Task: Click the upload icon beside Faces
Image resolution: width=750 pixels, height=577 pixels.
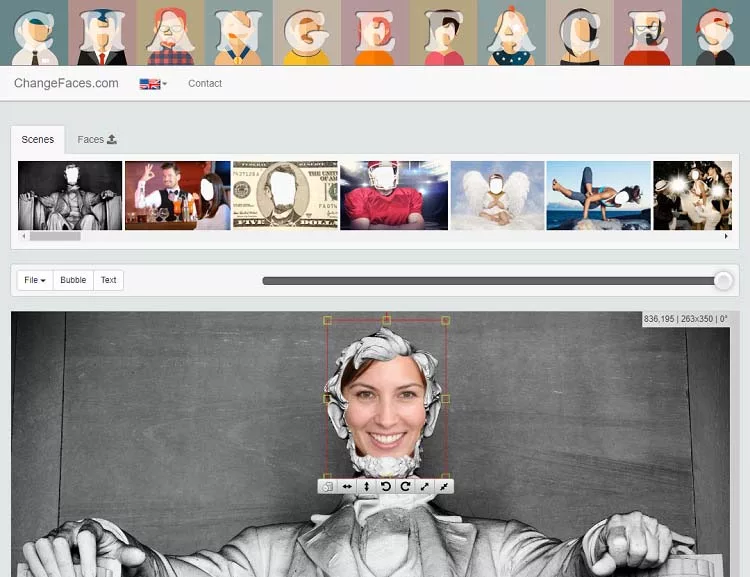Action: tap(112, 139)
